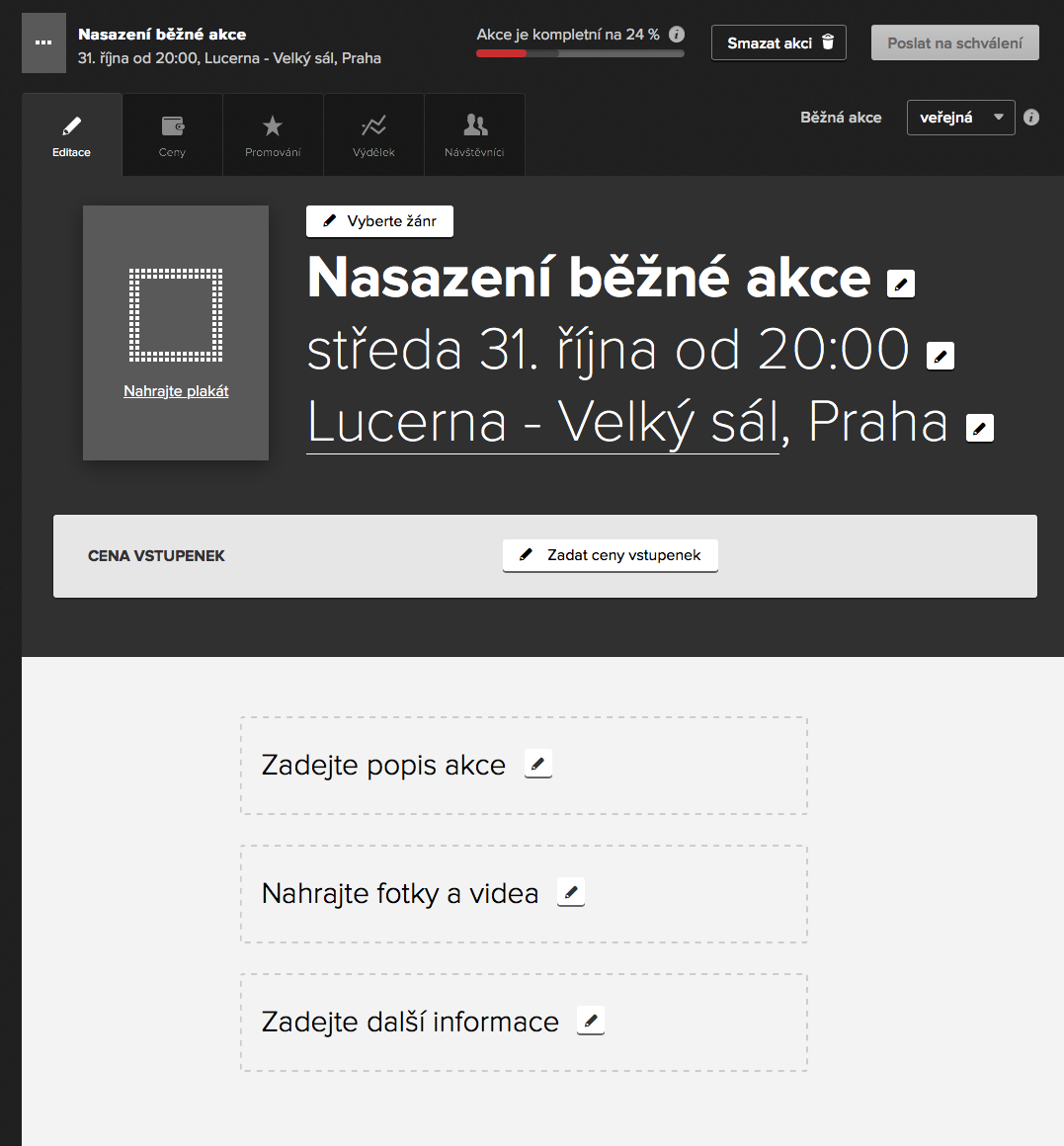The image size is (1064, 1146).
Task: Open the Návštěvníci tab
Action: pos(474,135)
